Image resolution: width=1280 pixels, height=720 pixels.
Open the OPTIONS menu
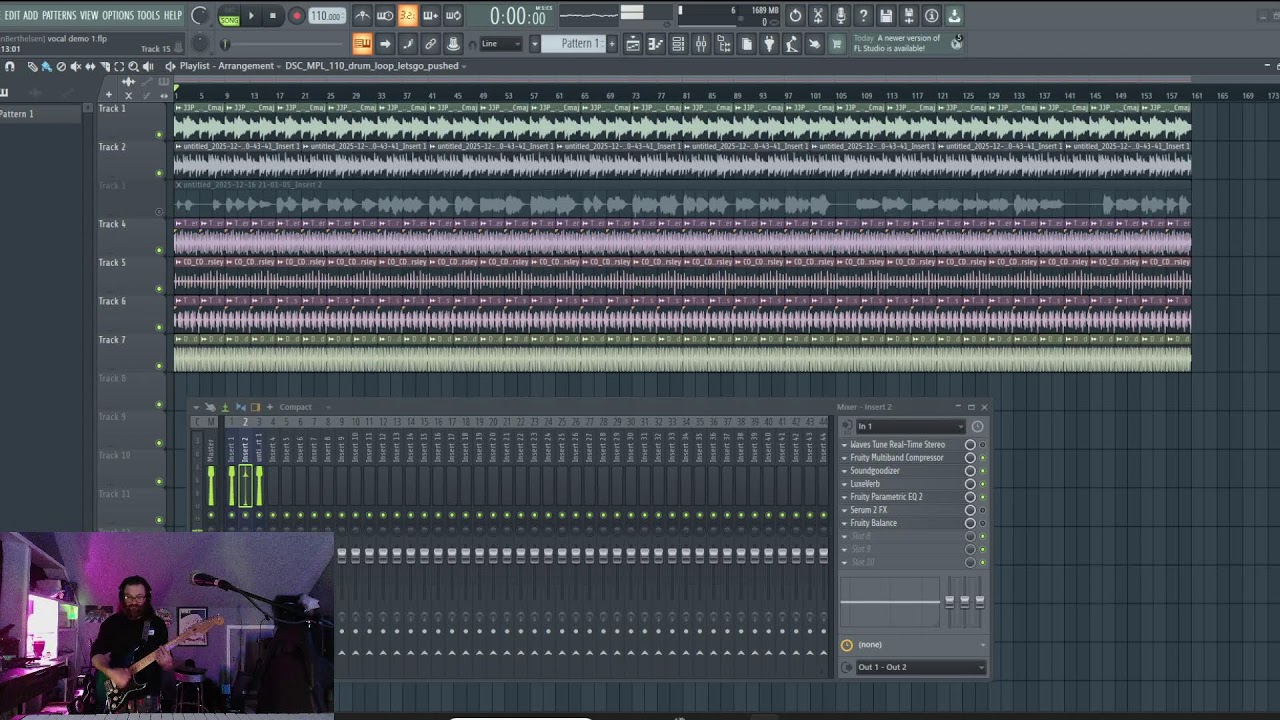pyautogui.click(x=118, y=15)
